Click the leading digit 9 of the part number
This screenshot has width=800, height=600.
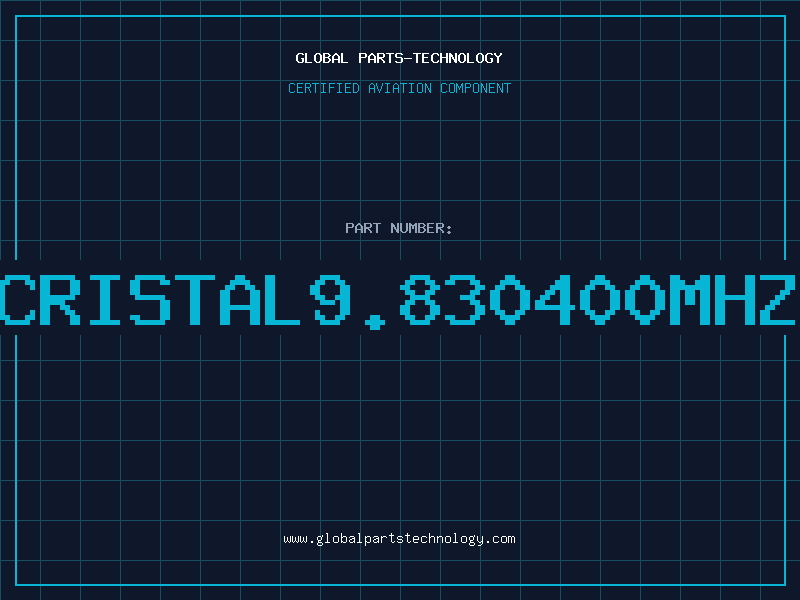pyautogui.click(x=331, y=300)
